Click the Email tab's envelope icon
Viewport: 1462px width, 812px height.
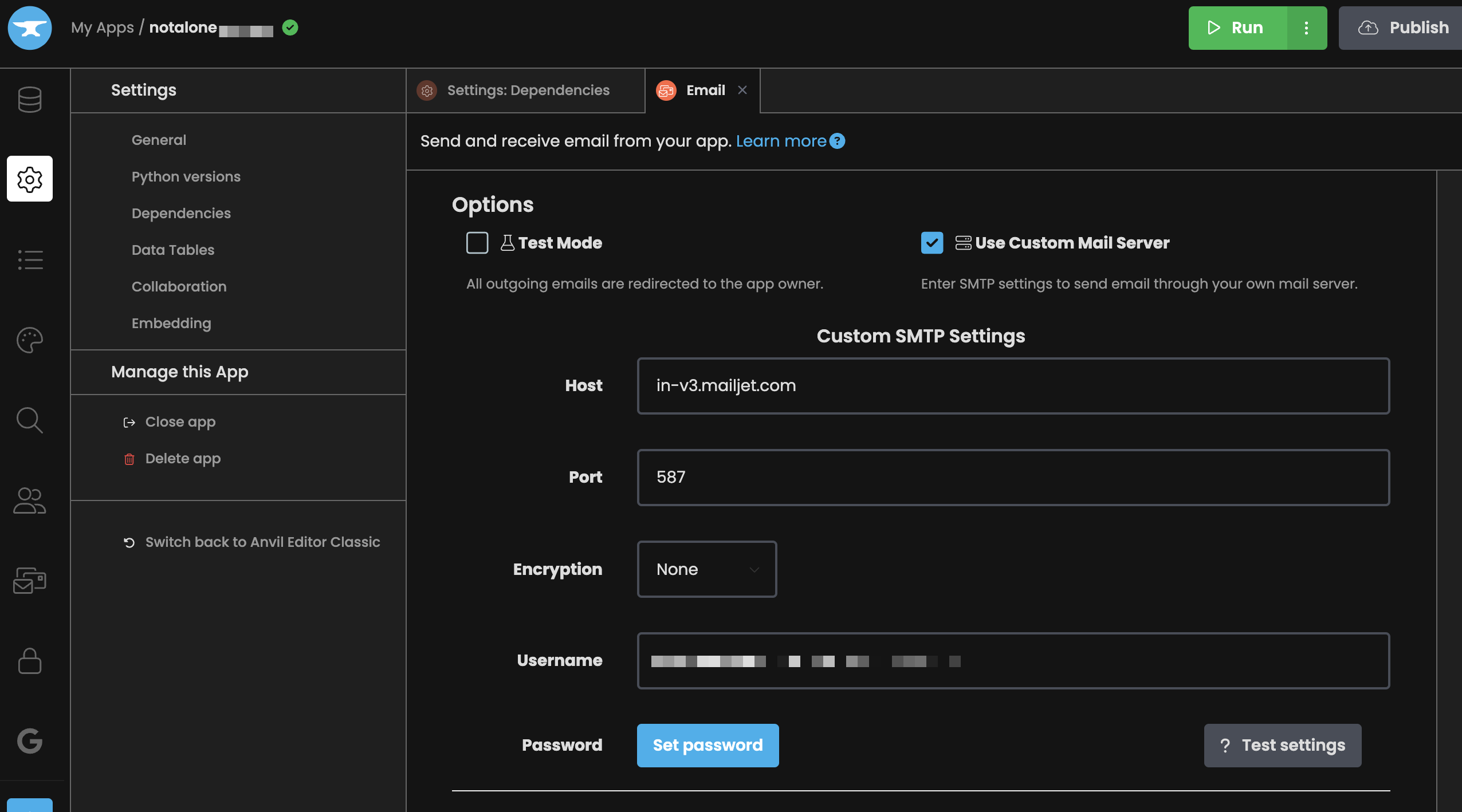click(x=666, y=90)
